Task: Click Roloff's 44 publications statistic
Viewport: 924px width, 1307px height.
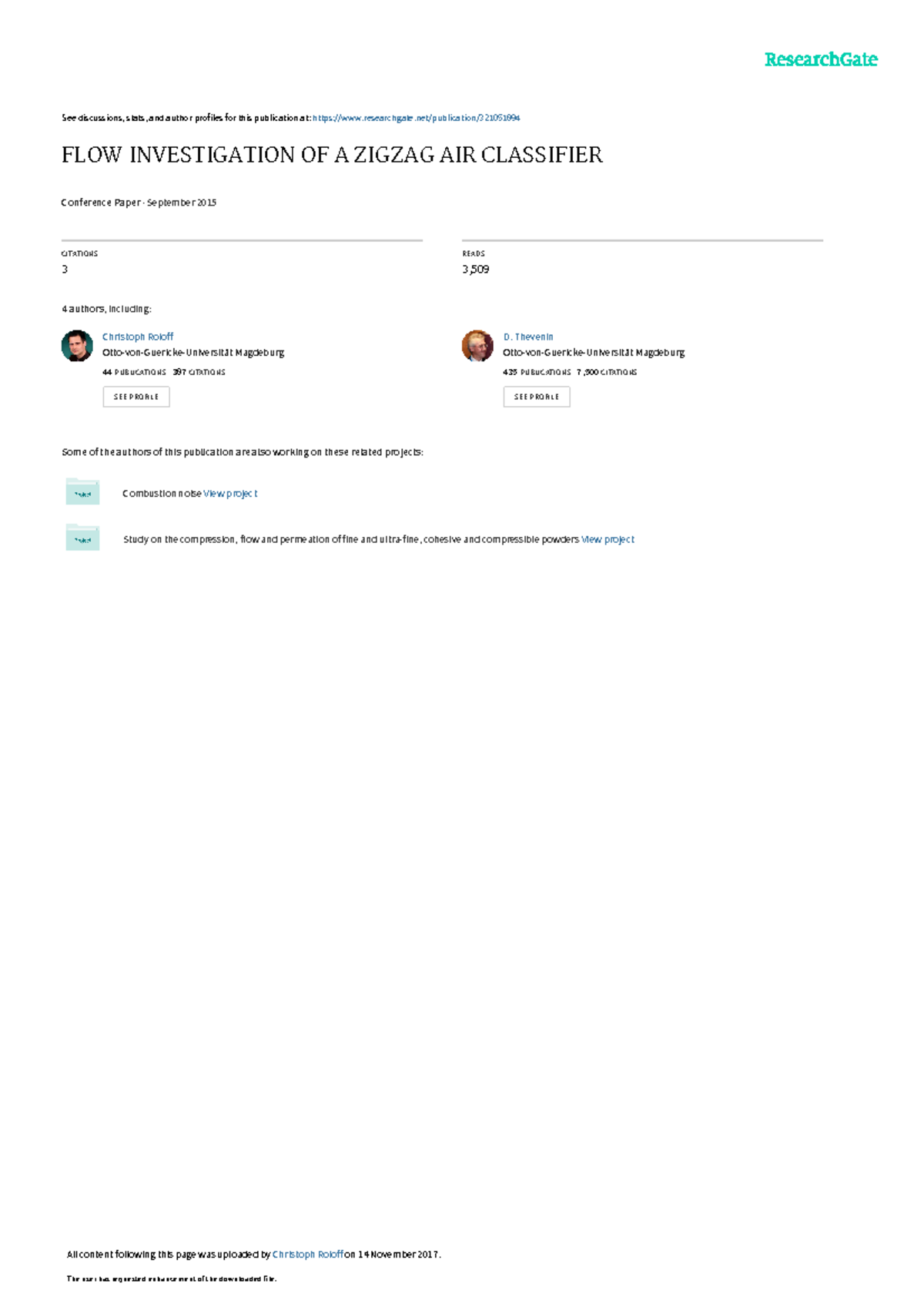Action: coord(134,372)
